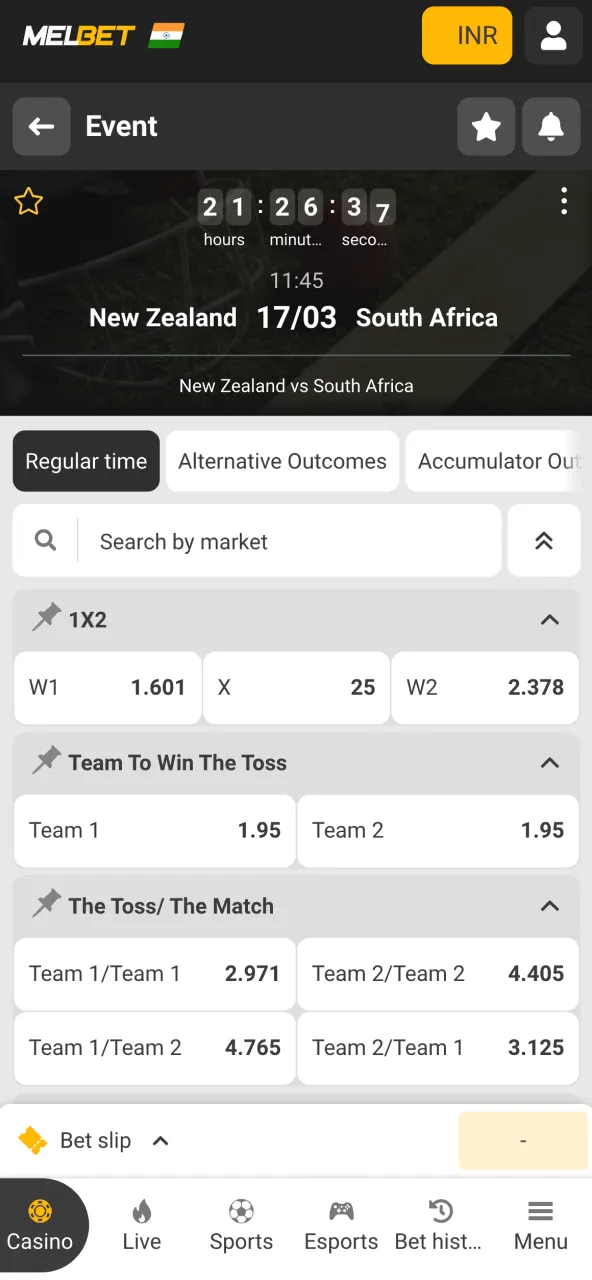Switch to Alternative Outcomes tab
This screenshot has width=592, height=1280.
pos(282,461)
